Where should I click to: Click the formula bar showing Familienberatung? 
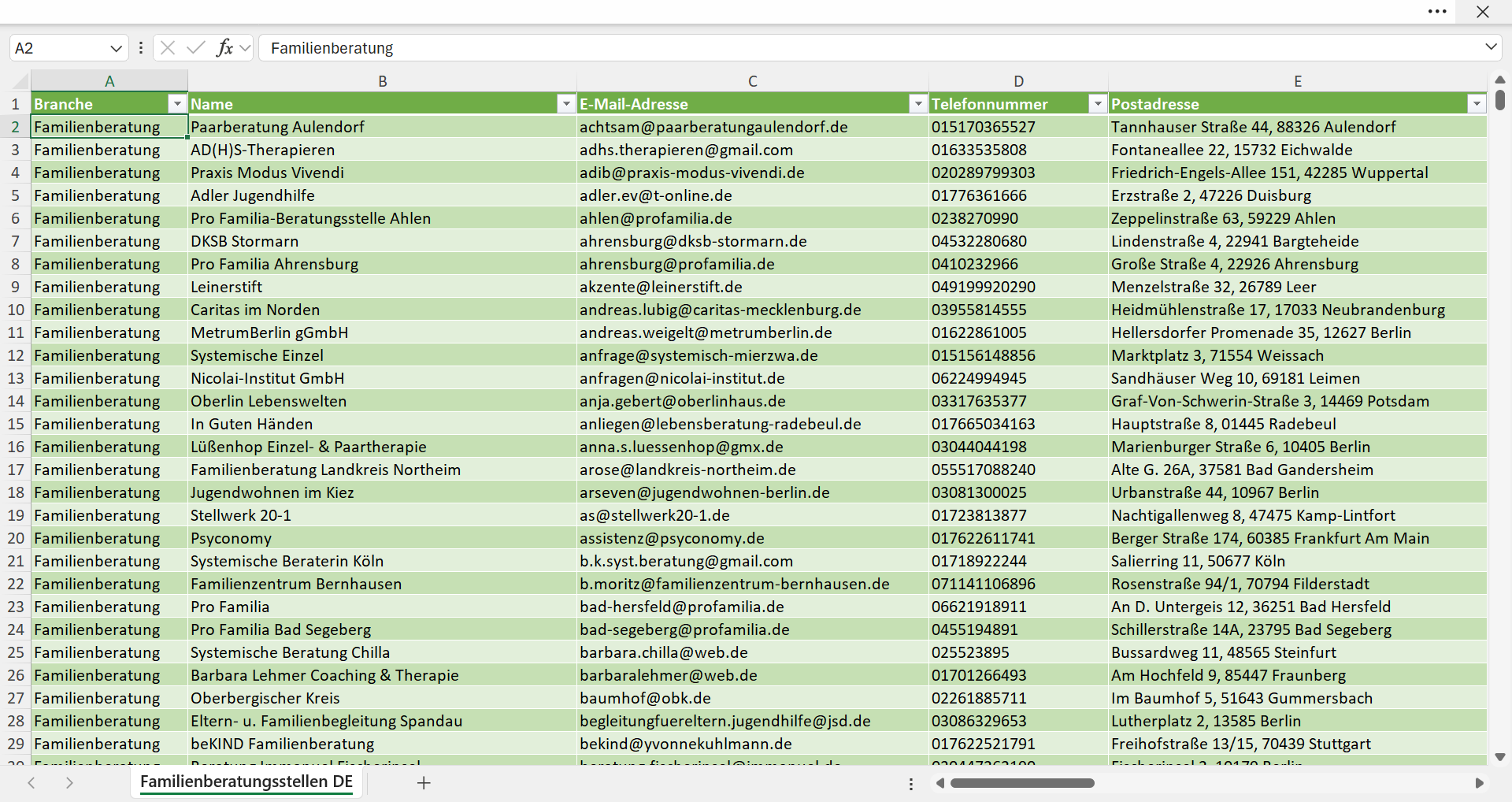[x=870, y=48]
